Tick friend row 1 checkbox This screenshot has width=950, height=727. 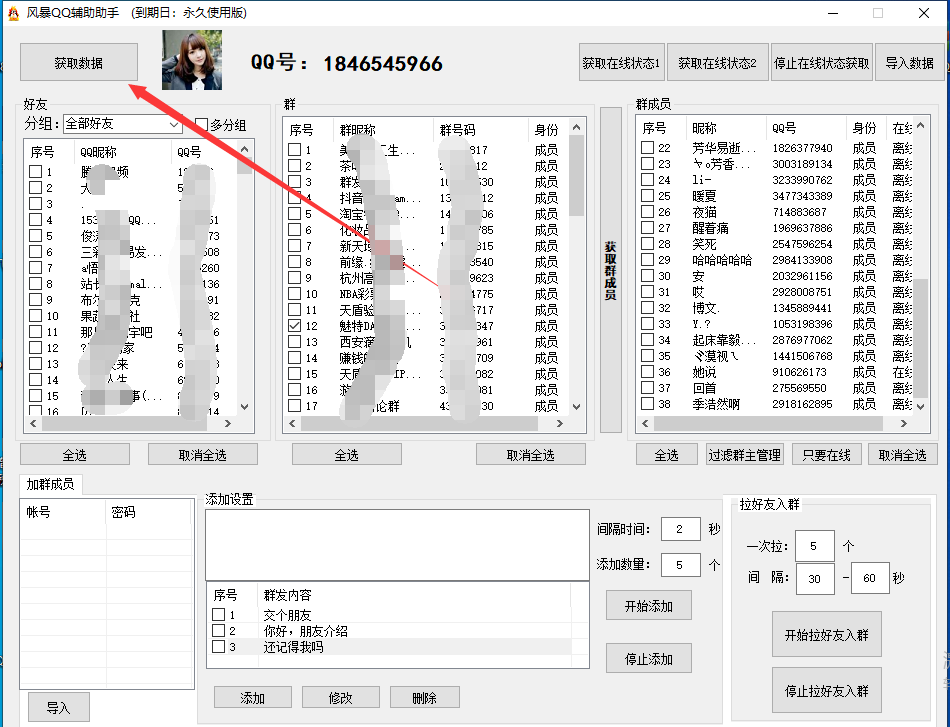[x=35, y=172]
